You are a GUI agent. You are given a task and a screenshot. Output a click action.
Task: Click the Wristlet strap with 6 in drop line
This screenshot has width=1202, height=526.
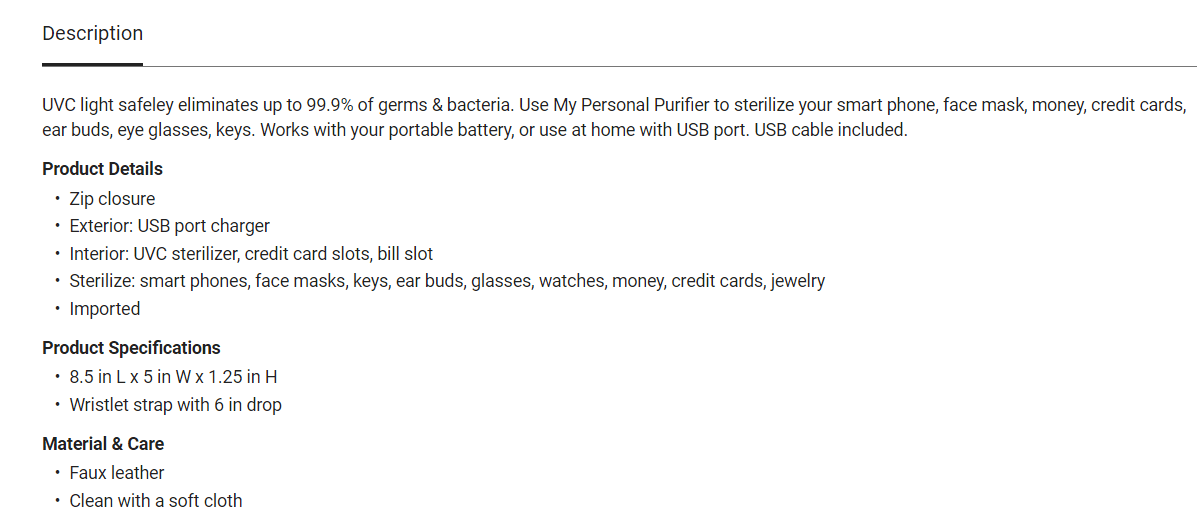tap(175, 405)
